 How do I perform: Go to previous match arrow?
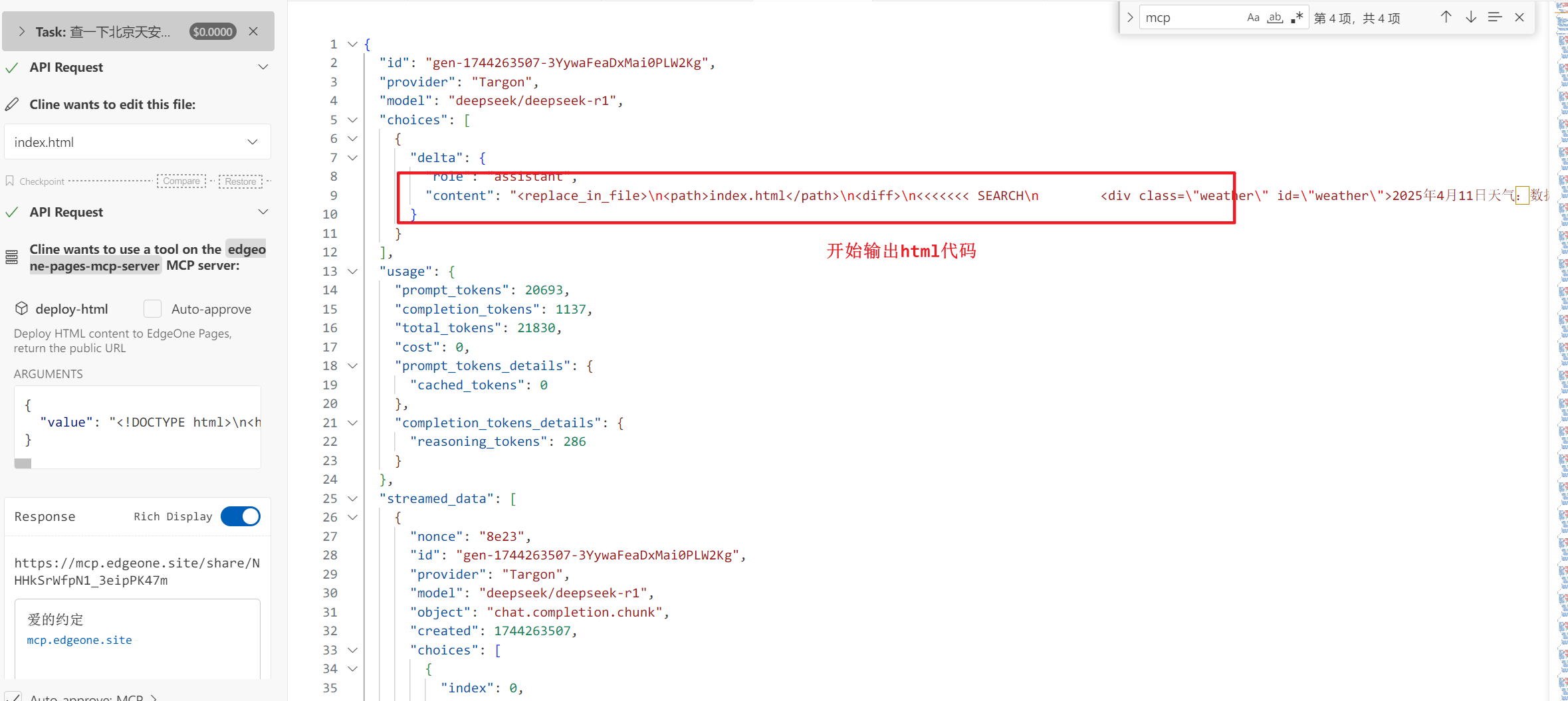1446,17
